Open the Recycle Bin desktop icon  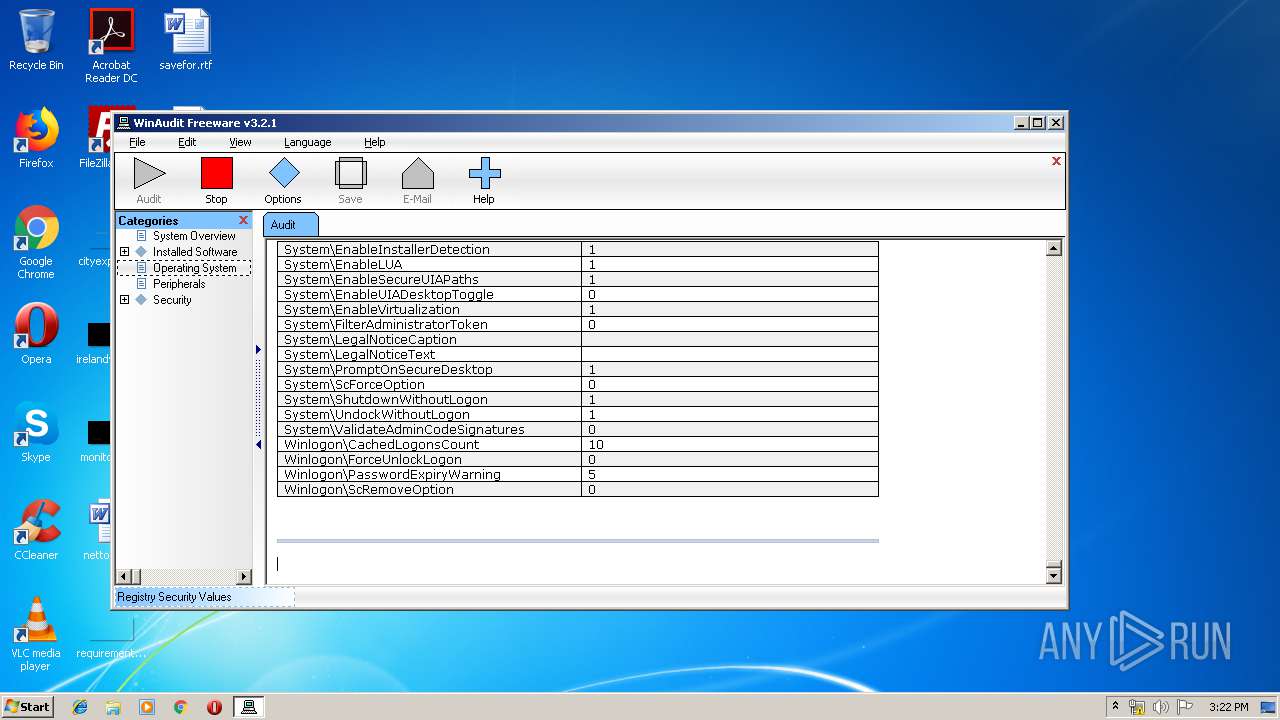point(36,40)
